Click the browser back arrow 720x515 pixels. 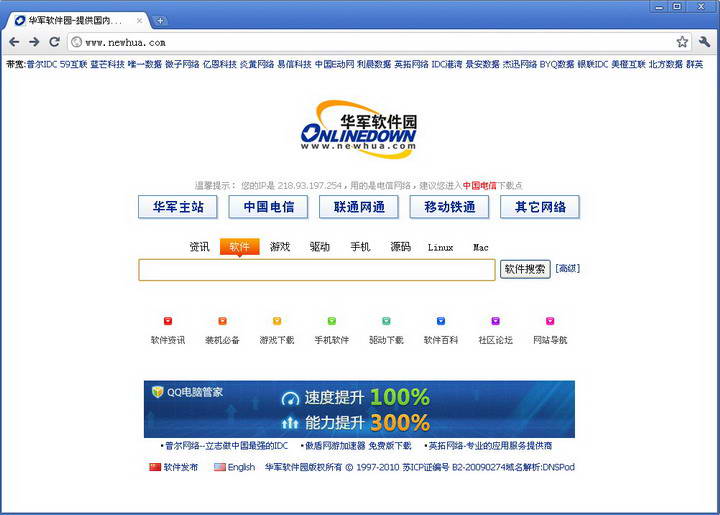(14, 42)
